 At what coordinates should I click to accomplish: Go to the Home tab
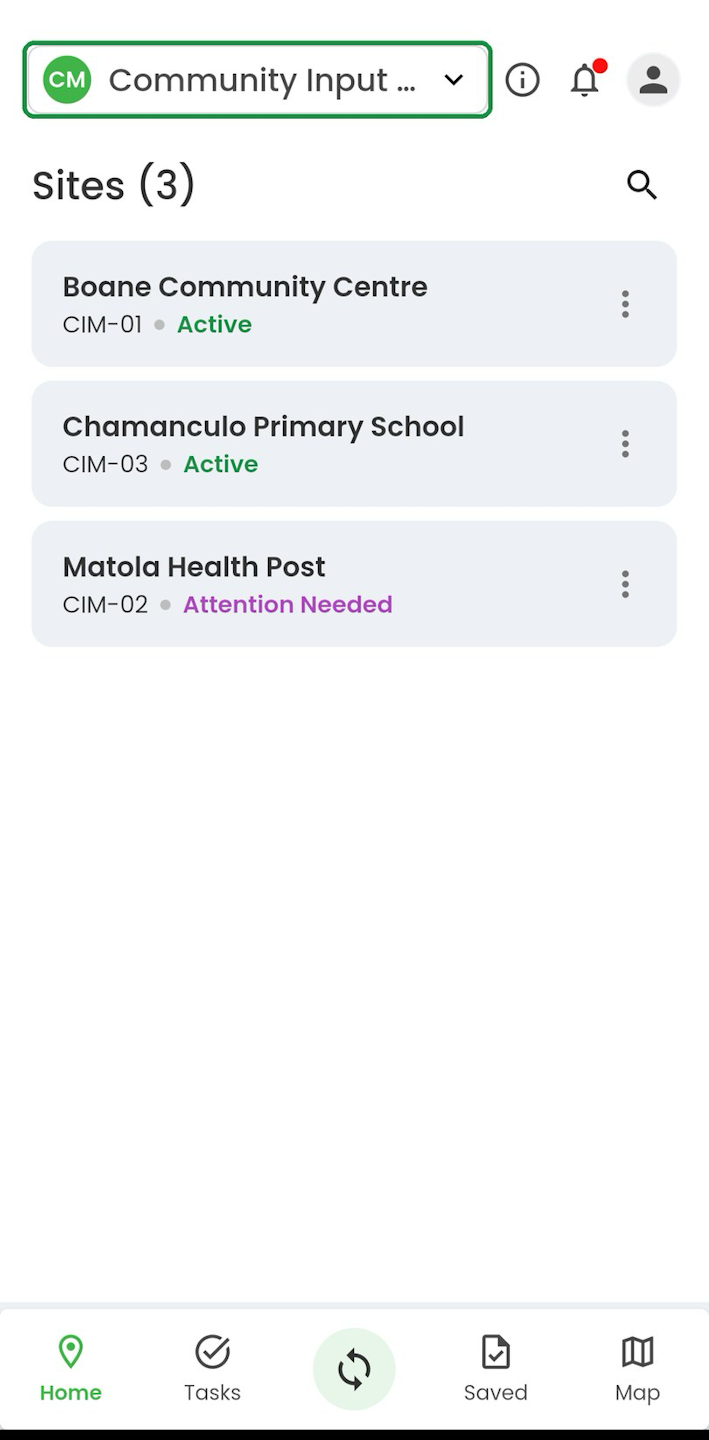point(71,1369)
